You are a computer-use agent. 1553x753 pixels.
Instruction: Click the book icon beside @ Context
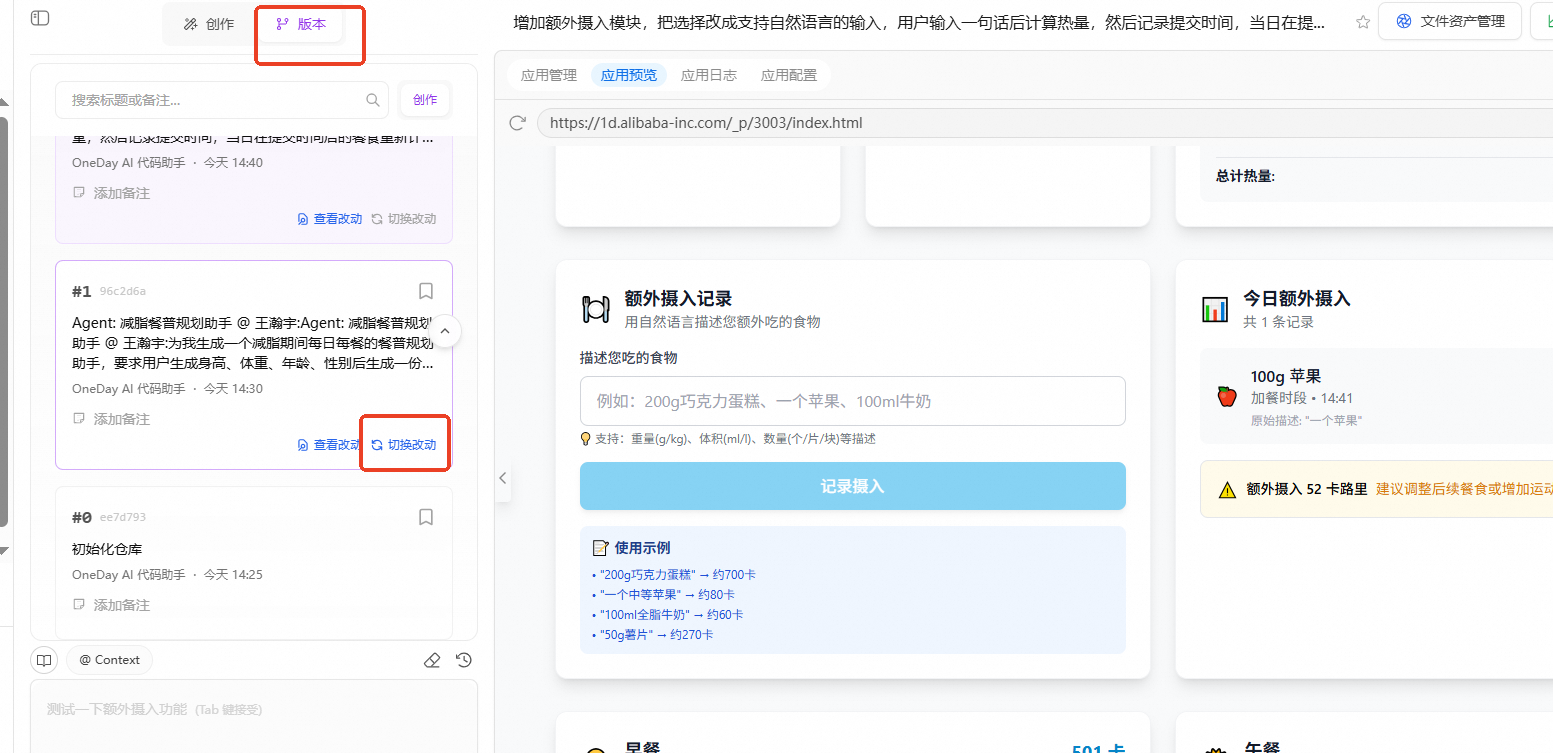coord(44,660)
